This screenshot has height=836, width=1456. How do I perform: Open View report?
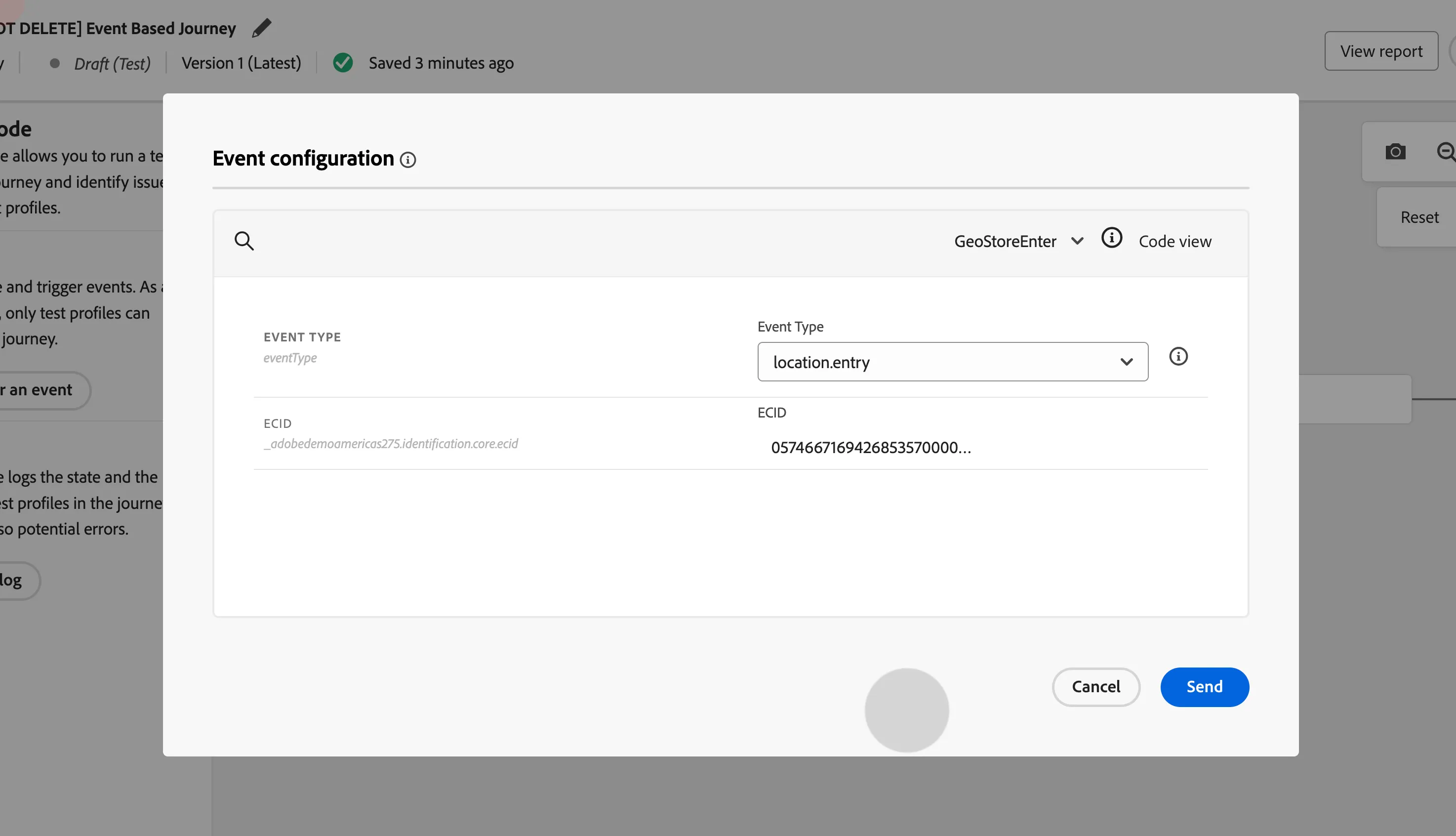click(1381, 51)
